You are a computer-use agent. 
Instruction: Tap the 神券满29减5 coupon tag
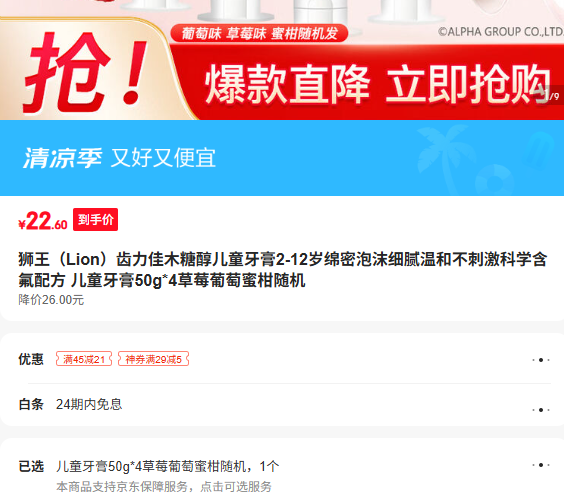pos(153,359)
